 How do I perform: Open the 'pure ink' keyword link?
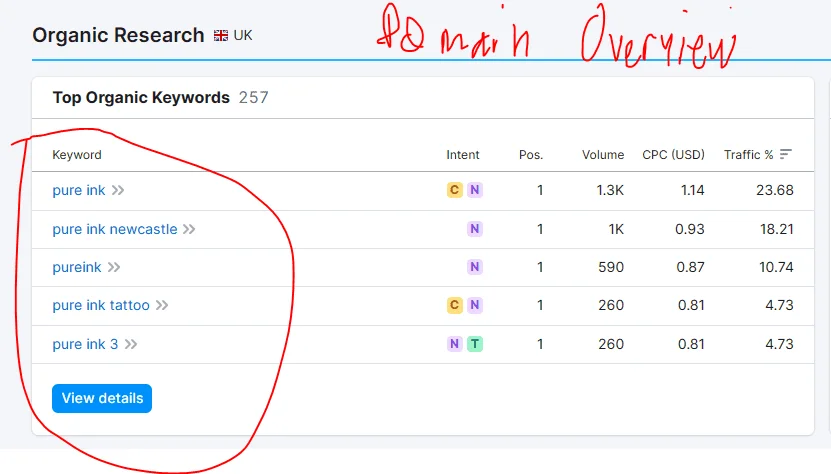pos(78,190)
